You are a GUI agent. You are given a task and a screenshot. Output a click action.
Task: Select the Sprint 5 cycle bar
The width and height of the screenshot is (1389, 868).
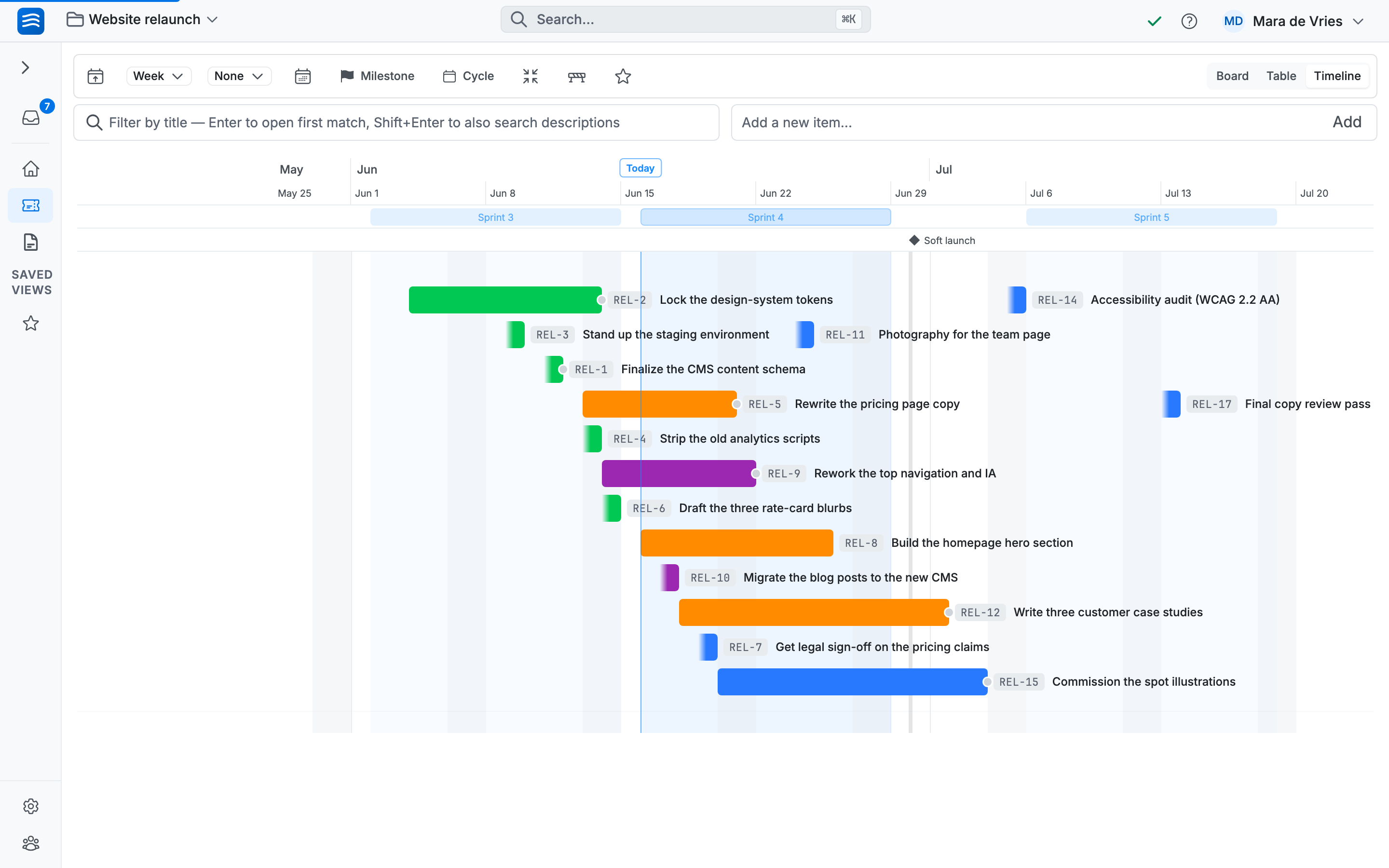[1151, 217]
